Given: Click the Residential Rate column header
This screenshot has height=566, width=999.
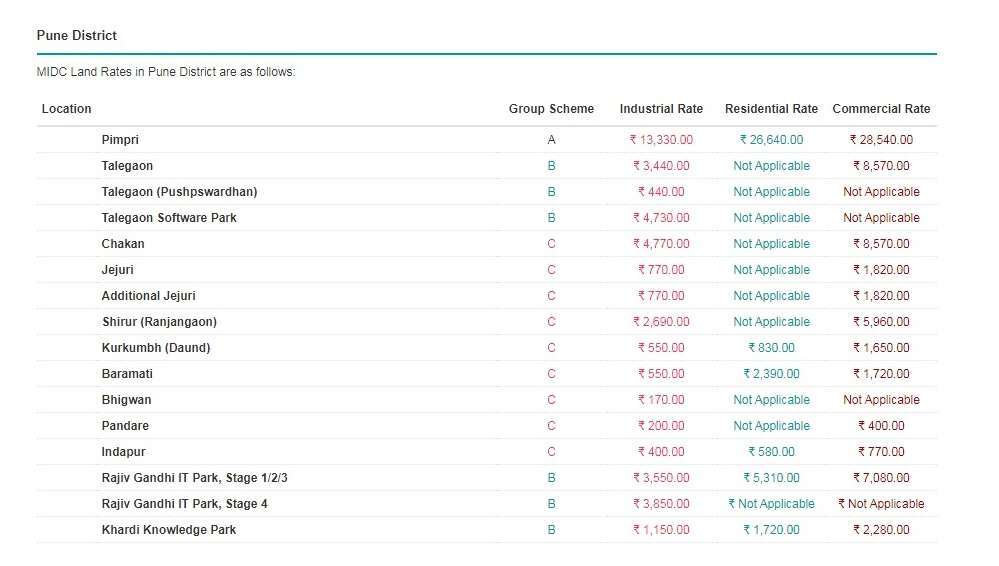Looking at the screenshot, I should click(x=771, y=109).
